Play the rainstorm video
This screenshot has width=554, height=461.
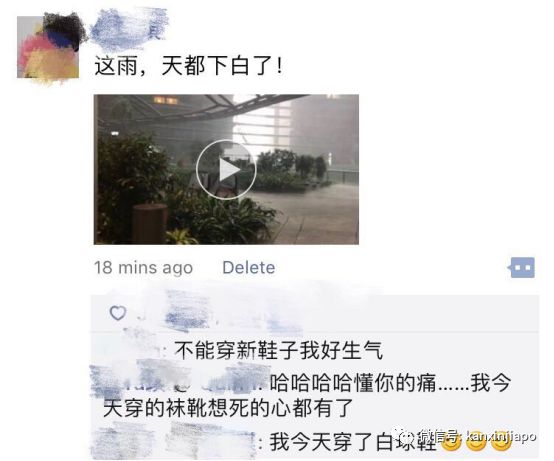pyautogui.click(x=226, y=170)
